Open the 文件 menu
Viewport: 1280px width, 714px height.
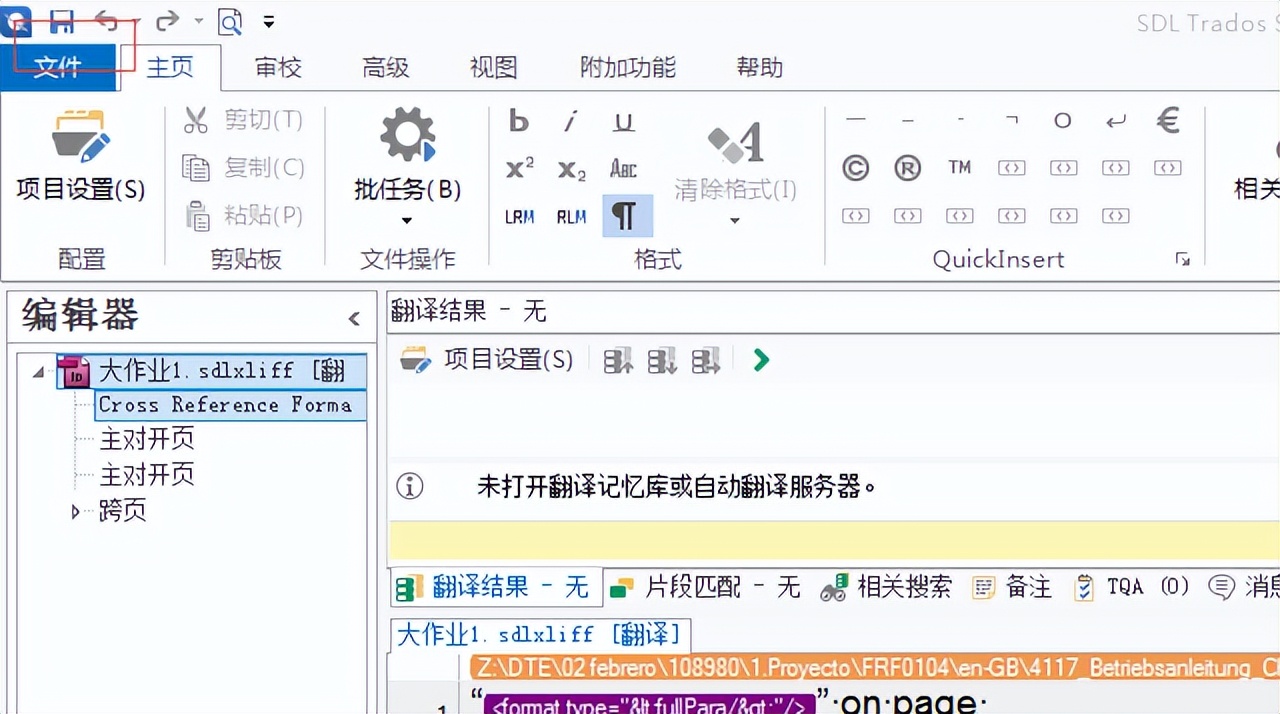[x=58, y=68]
